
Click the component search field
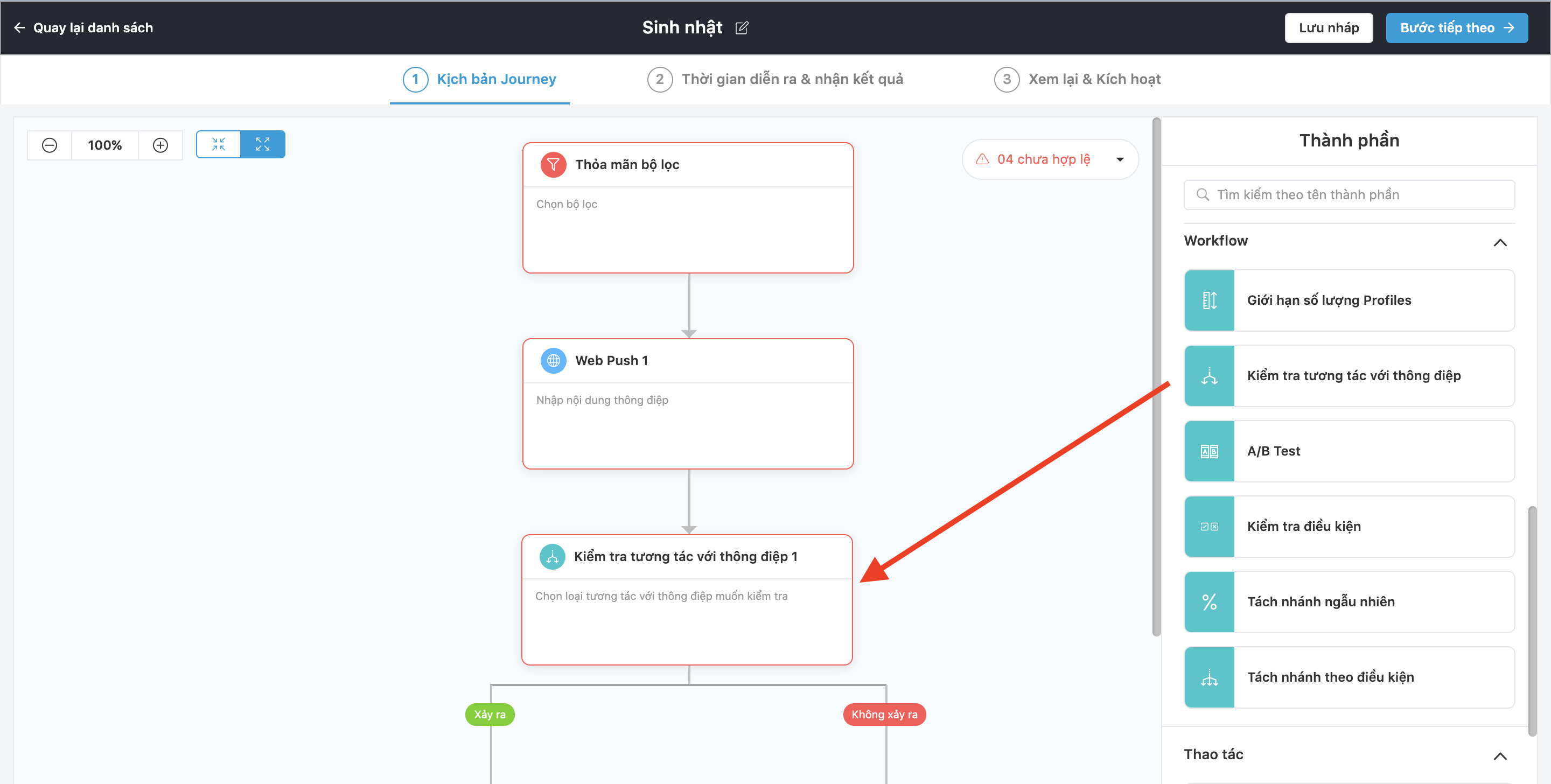[1349, 194]
